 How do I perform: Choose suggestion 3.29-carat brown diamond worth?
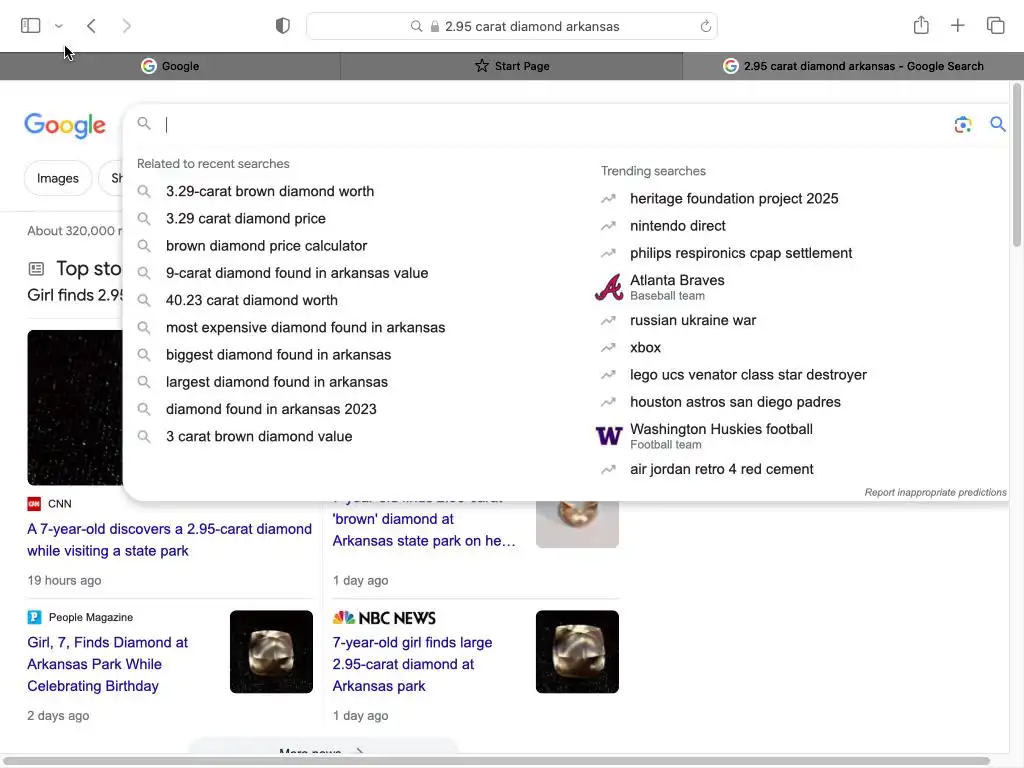click(x=270, y=191)
